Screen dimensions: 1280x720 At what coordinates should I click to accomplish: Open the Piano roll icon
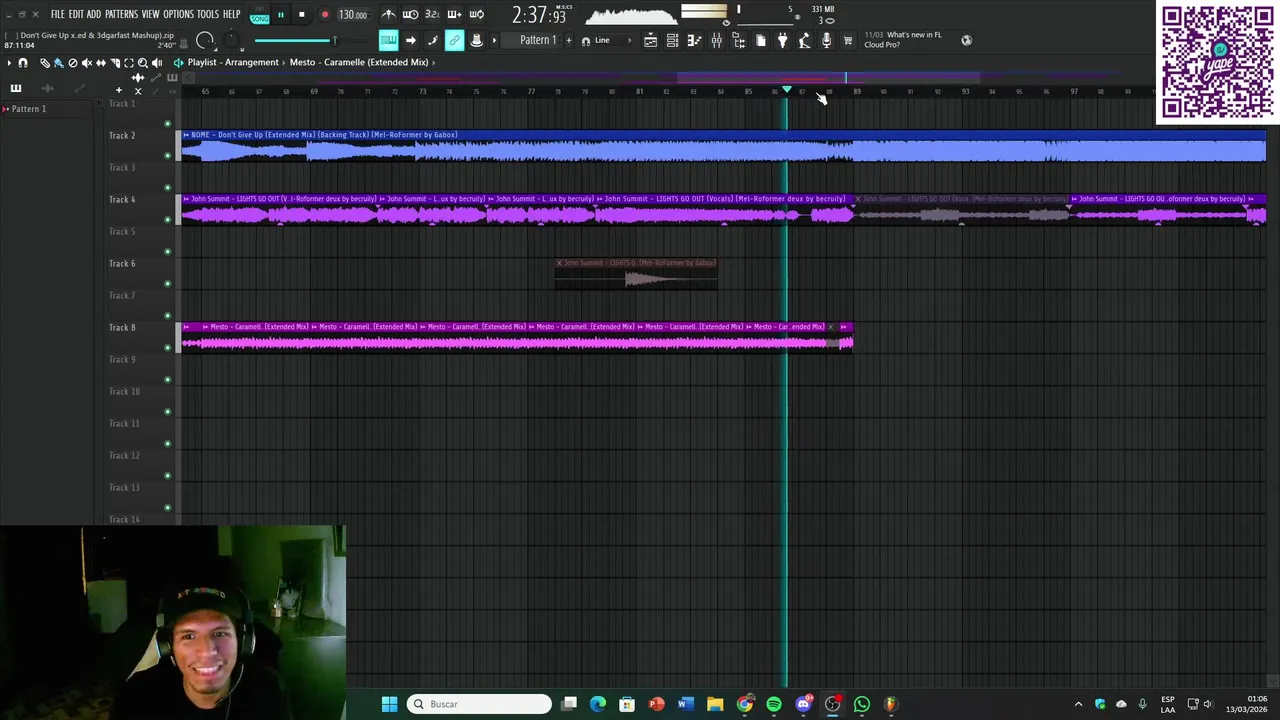[x=694, y=40]
